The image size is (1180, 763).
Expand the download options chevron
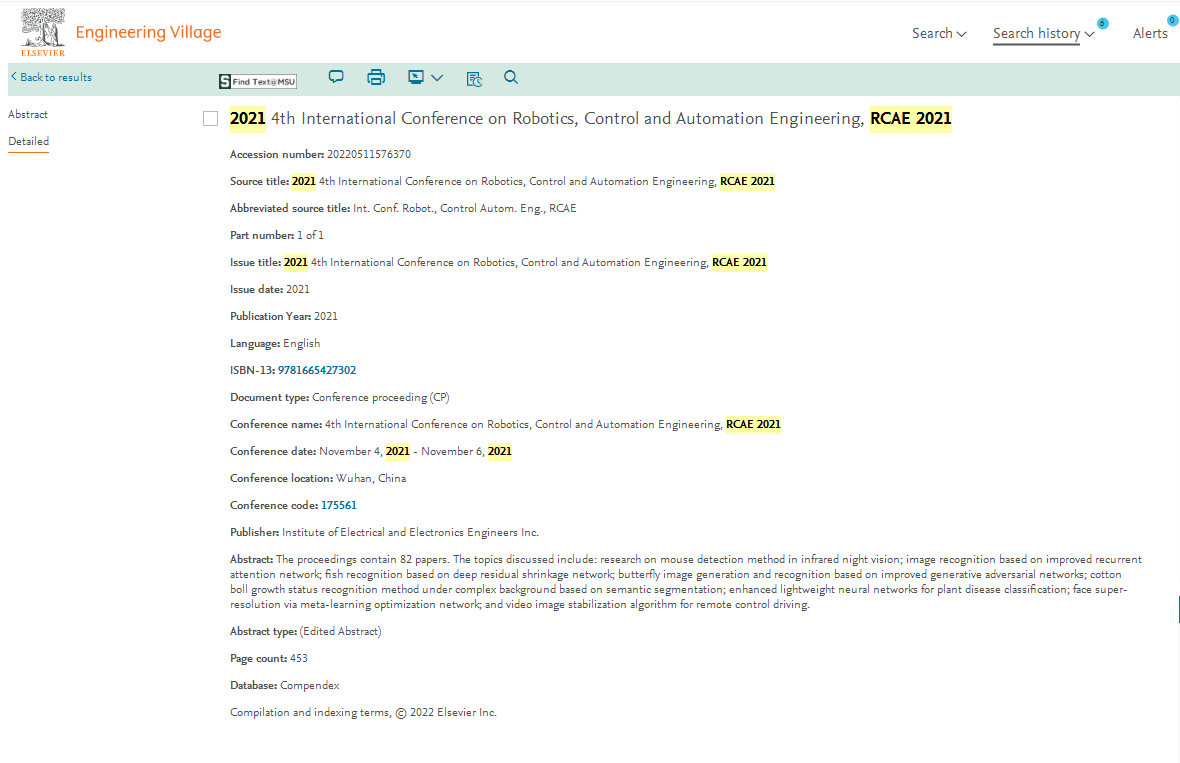tap(437, 78)
